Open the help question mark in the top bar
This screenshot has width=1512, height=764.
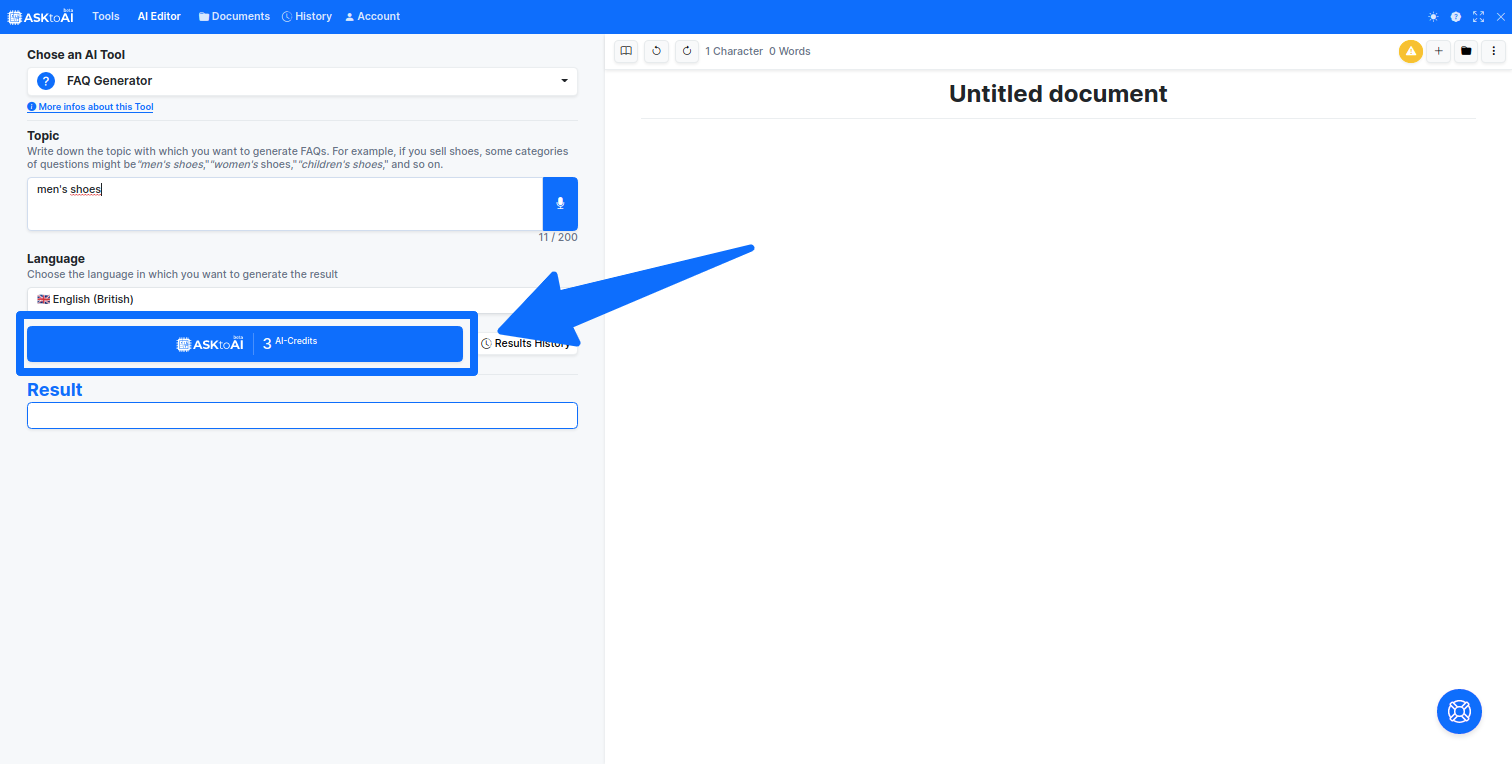point(1456,16)
